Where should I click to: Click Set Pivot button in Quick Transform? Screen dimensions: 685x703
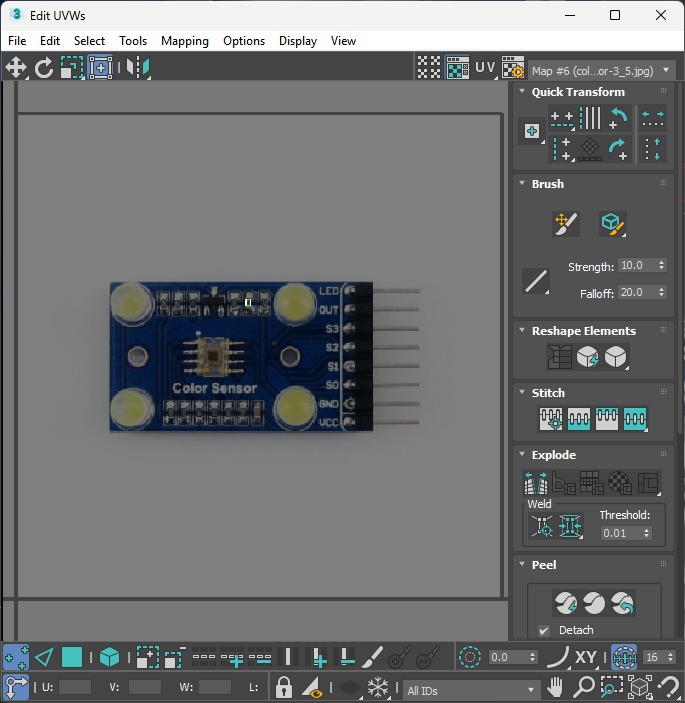pyautogui.click(x=532, y=131)
